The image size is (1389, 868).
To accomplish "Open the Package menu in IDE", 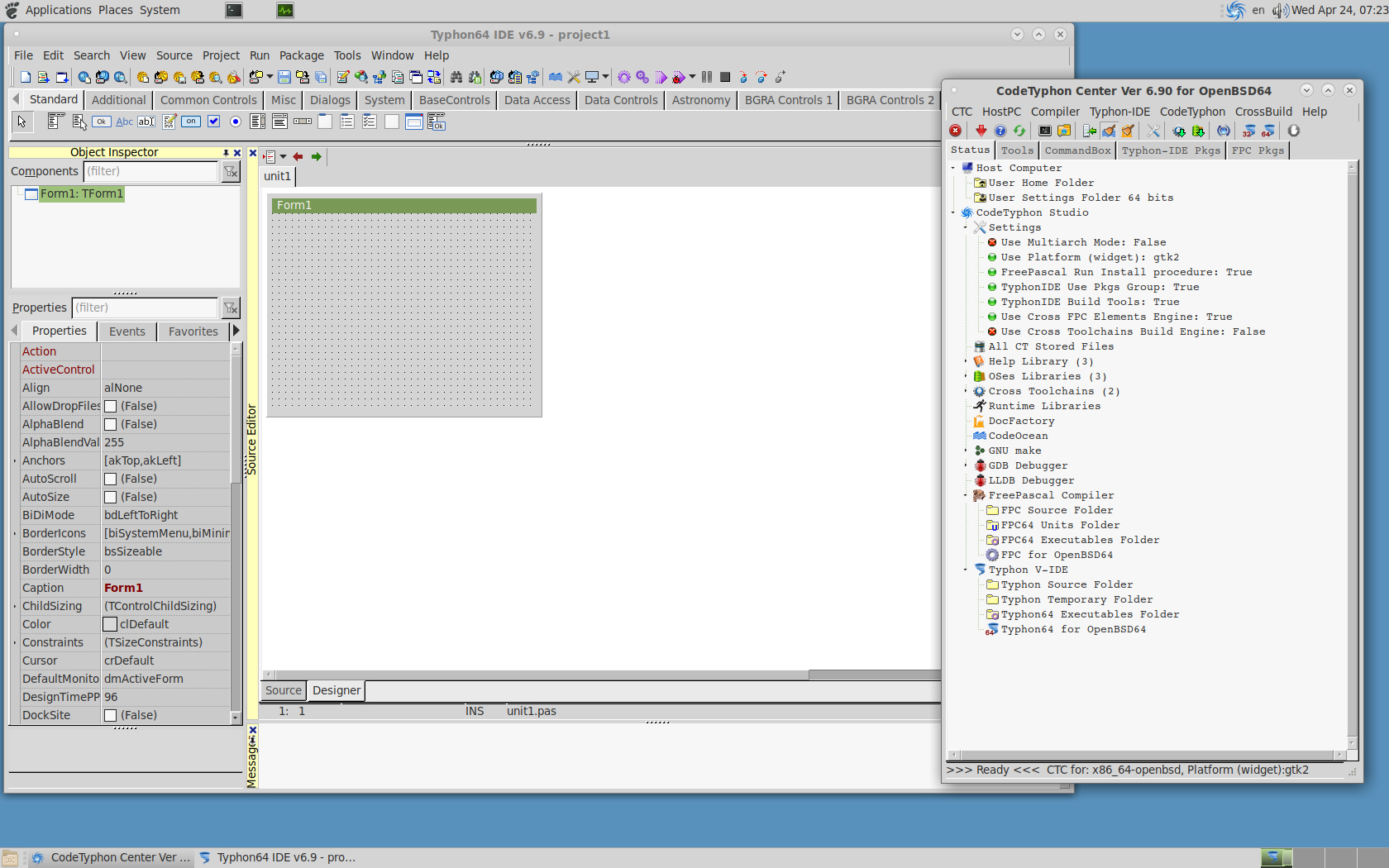I will click(x=301, y=55).
